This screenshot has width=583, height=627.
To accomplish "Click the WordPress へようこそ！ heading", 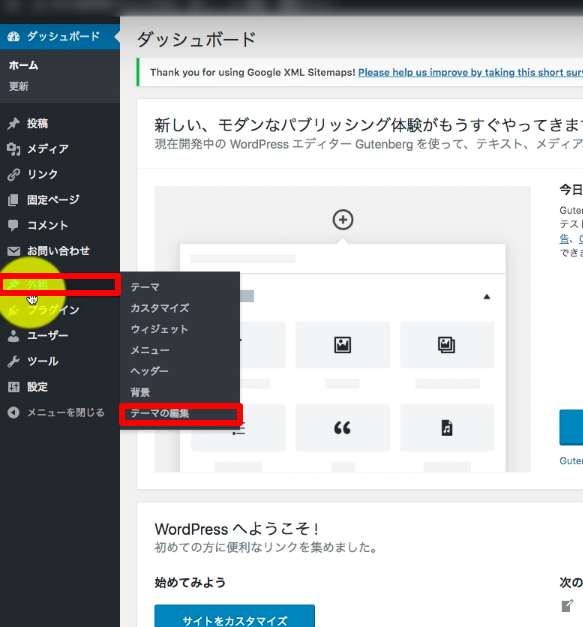I will (236, 529).
